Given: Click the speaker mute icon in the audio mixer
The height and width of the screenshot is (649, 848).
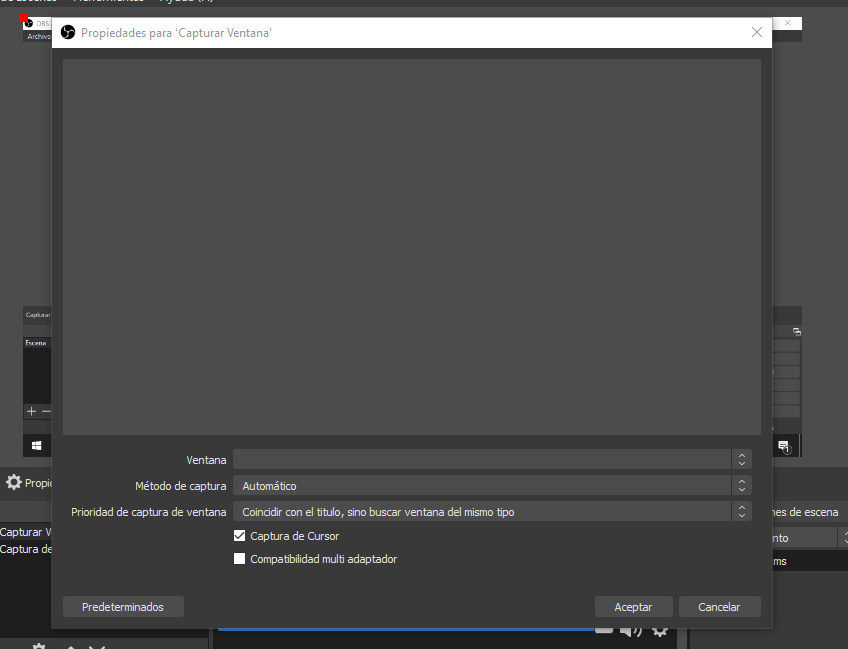Looking at the screenshot, I should (x=631, y=630).
